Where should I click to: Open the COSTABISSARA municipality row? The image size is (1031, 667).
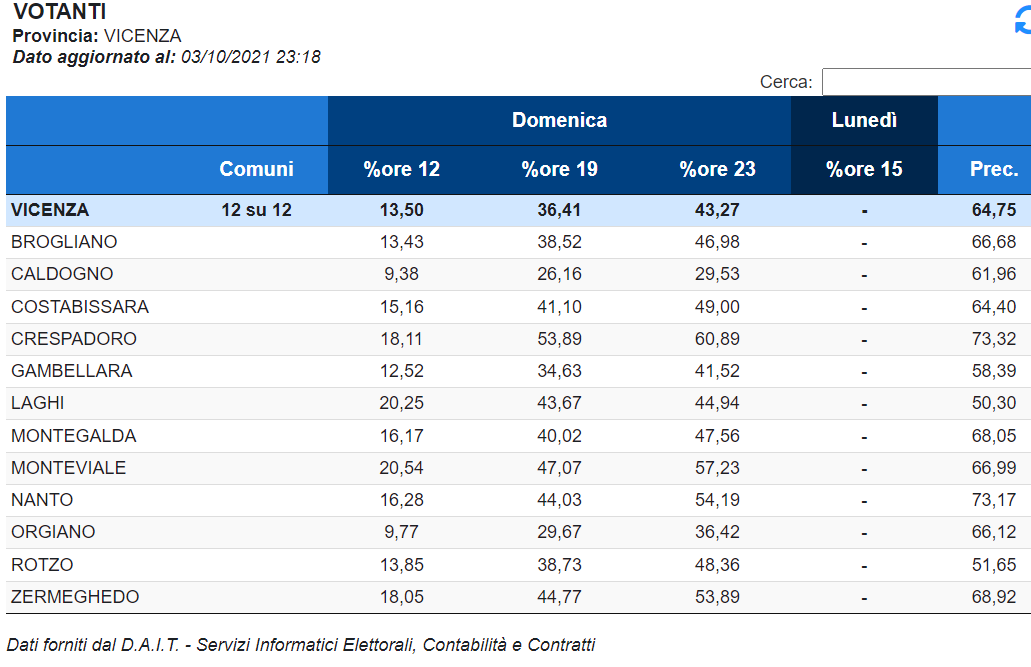518,307
